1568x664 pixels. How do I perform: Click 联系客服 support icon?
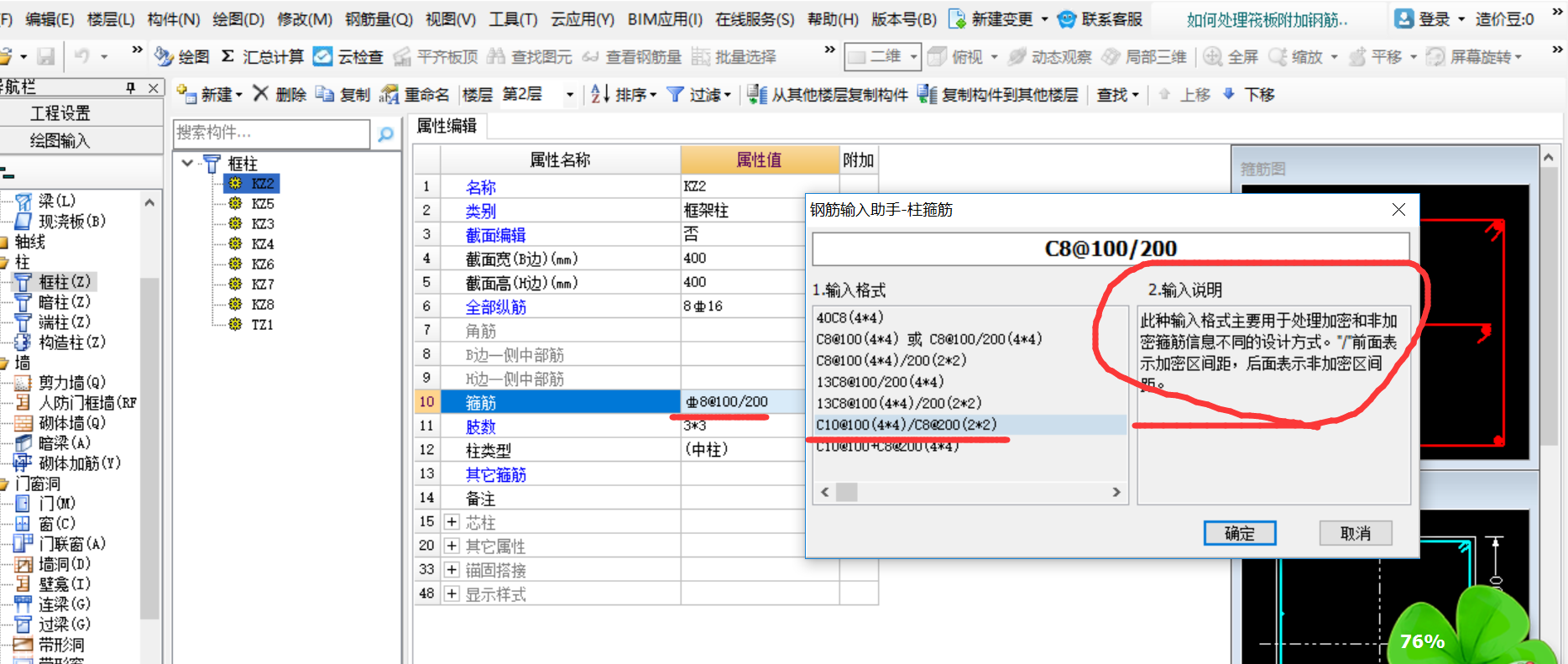click(1066, 18)
